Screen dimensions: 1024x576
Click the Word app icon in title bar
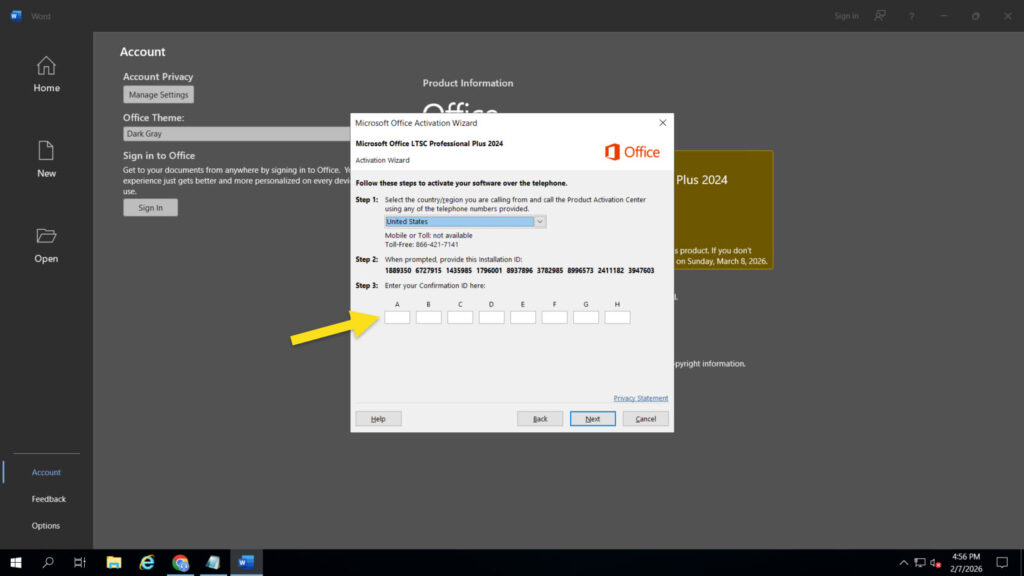point(16,16)
